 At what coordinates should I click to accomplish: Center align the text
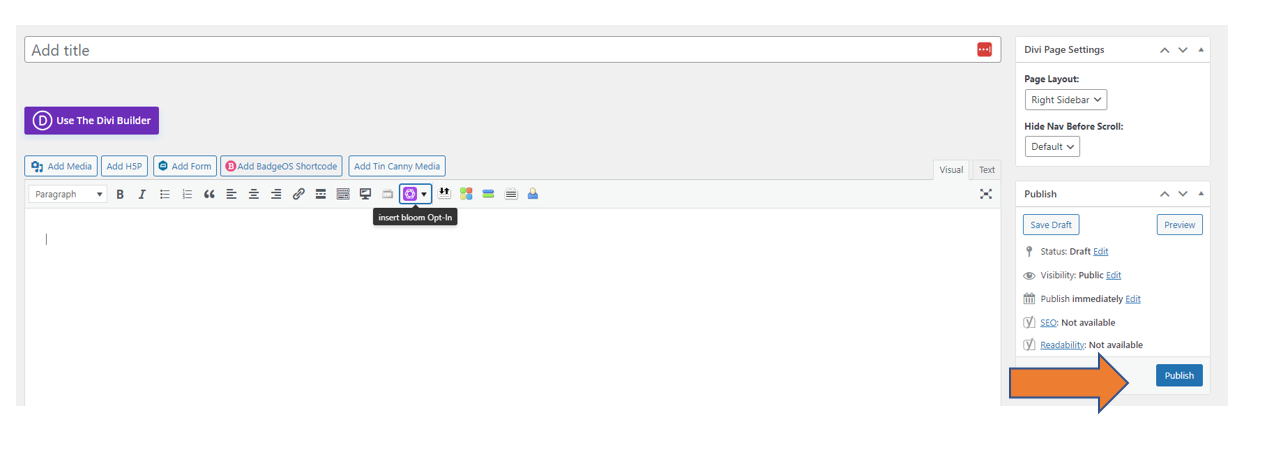(x=254, y=194)
